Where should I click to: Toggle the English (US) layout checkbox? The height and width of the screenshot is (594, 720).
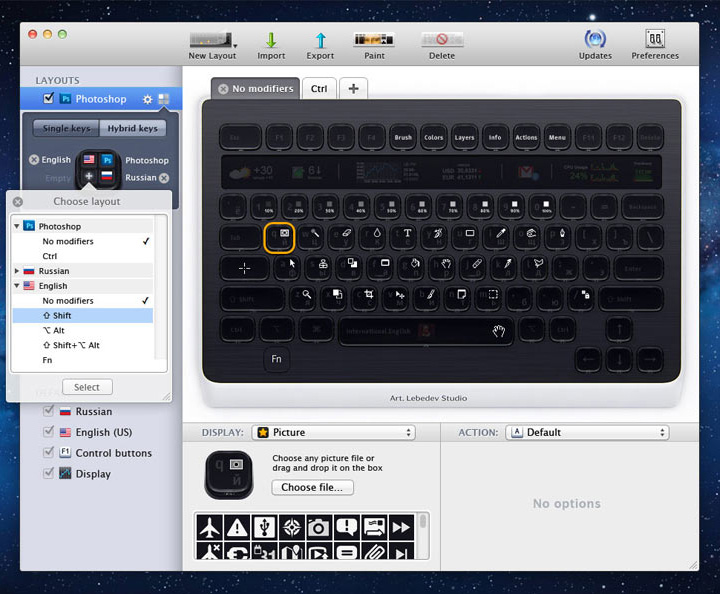click(x=48, y=432)
